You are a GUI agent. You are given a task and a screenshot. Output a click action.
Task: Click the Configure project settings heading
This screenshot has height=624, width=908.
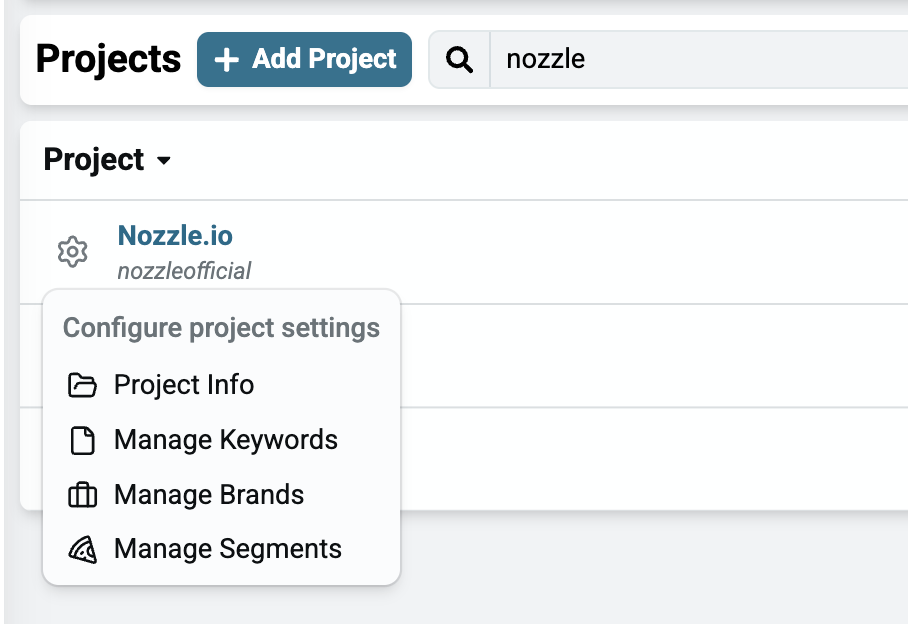coord(221,328)
